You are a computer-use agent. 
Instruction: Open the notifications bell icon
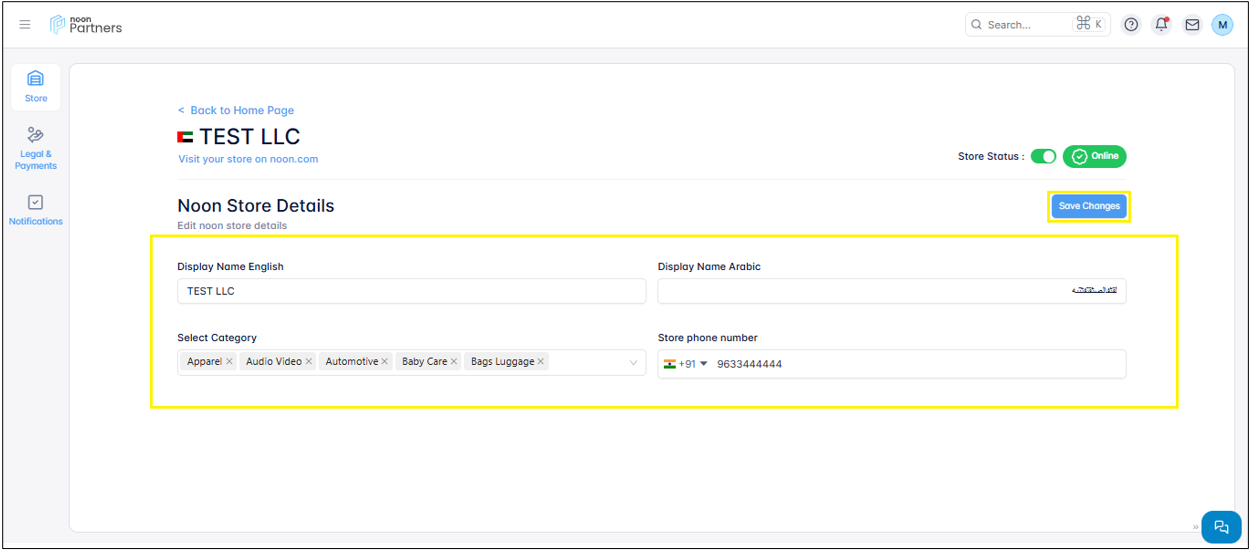click(x=1161, y=25)
